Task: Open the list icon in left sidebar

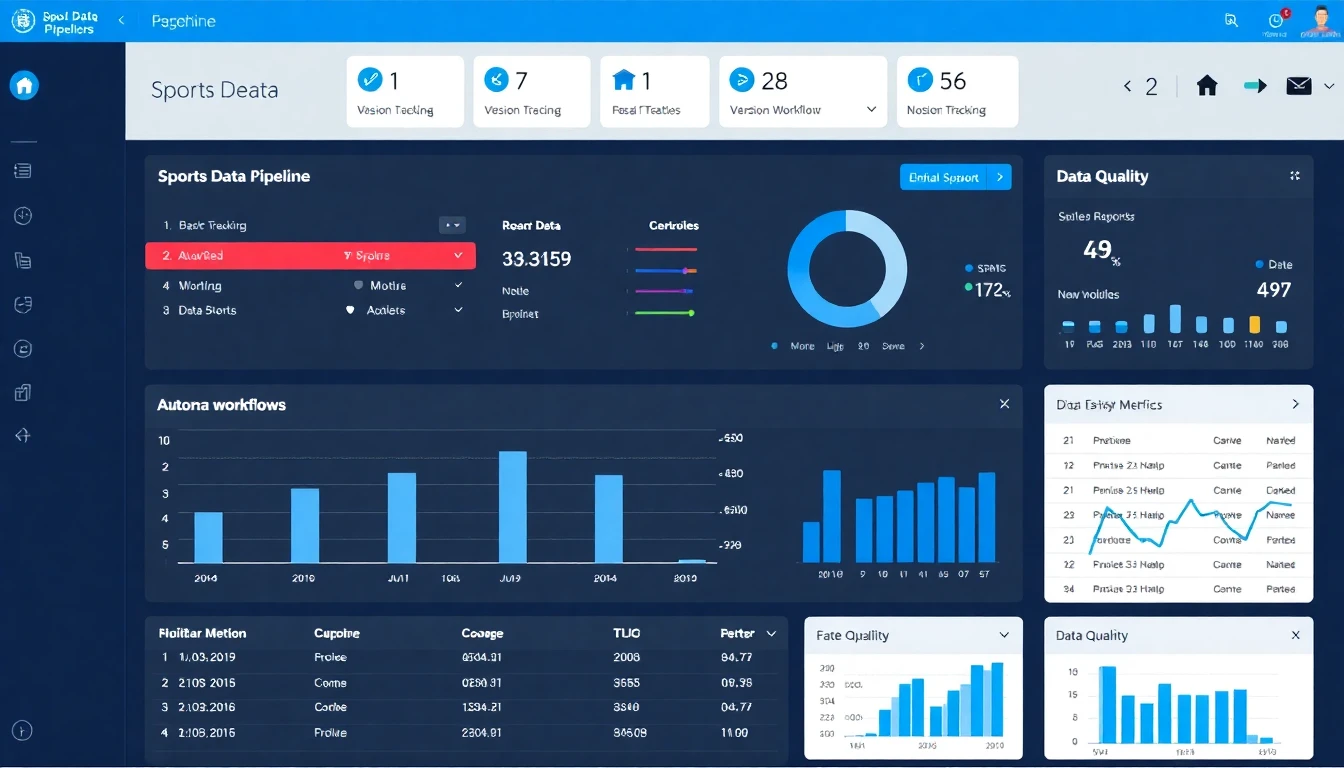Action: (23, 171)
